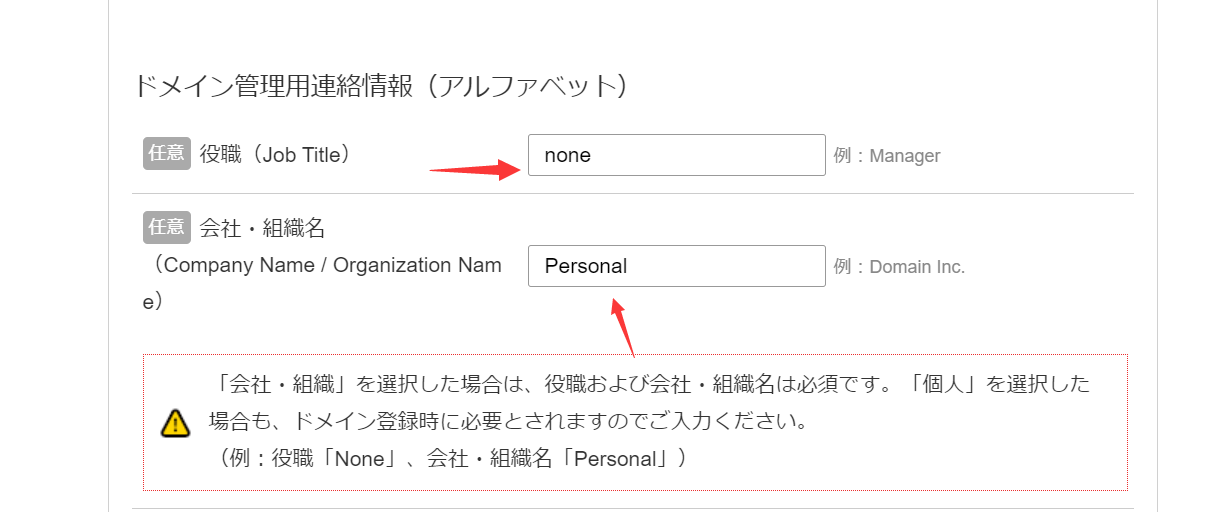Click the 任意 badge beside 会社・組織名
The width and height of the screenshot is (1218, 512).
tap(166, 228)
